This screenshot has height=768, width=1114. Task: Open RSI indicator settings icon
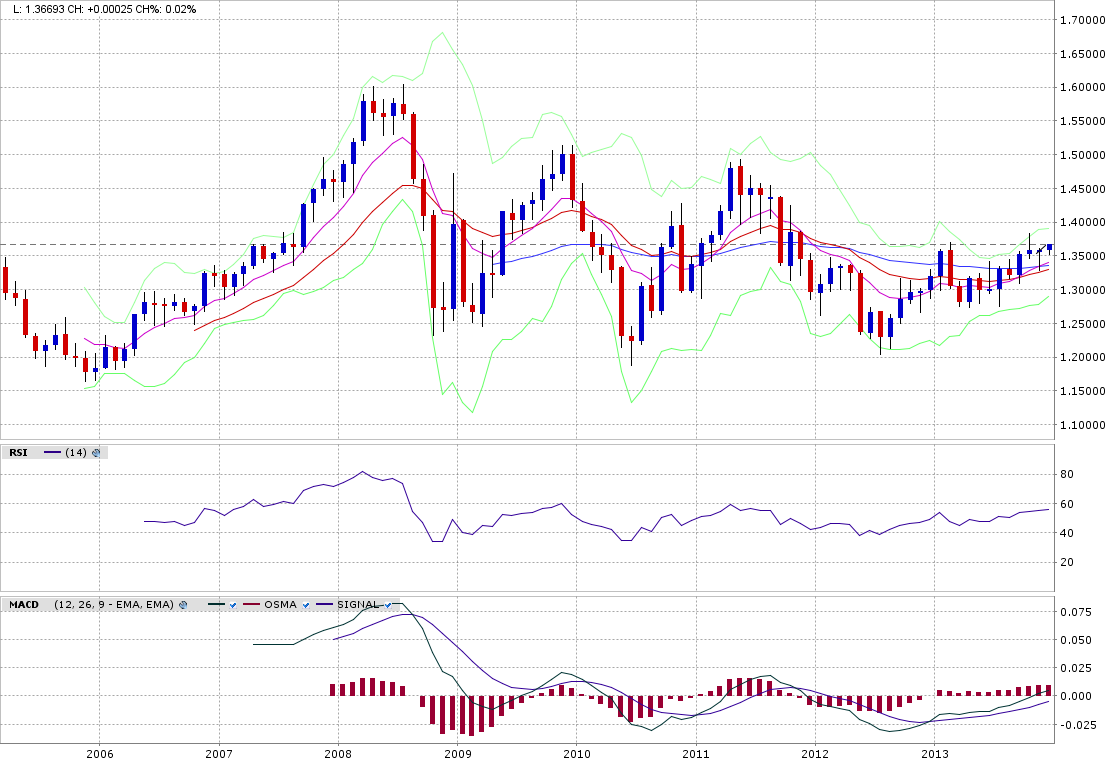tap(96, 453)
